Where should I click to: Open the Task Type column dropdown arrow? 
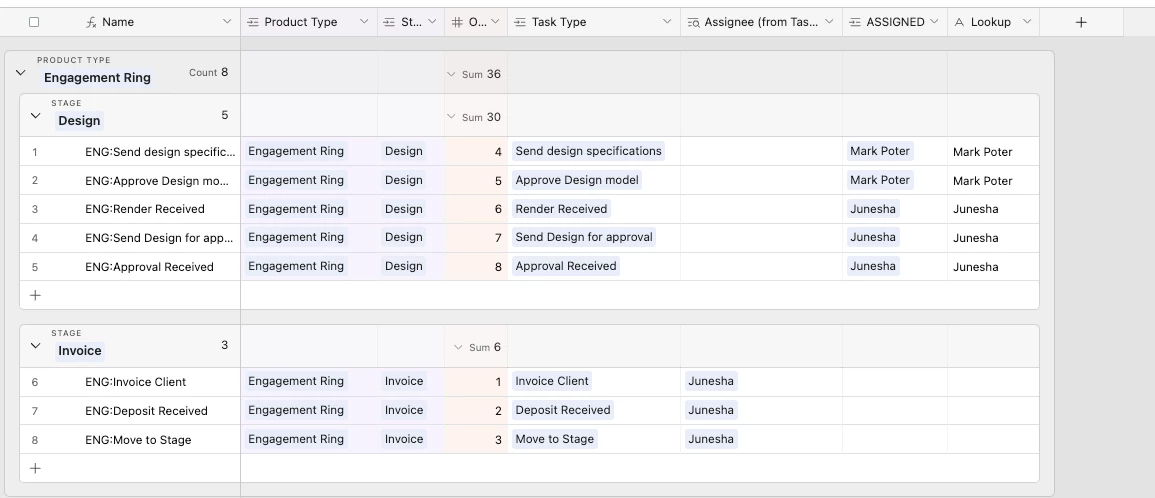pos(667,22)
